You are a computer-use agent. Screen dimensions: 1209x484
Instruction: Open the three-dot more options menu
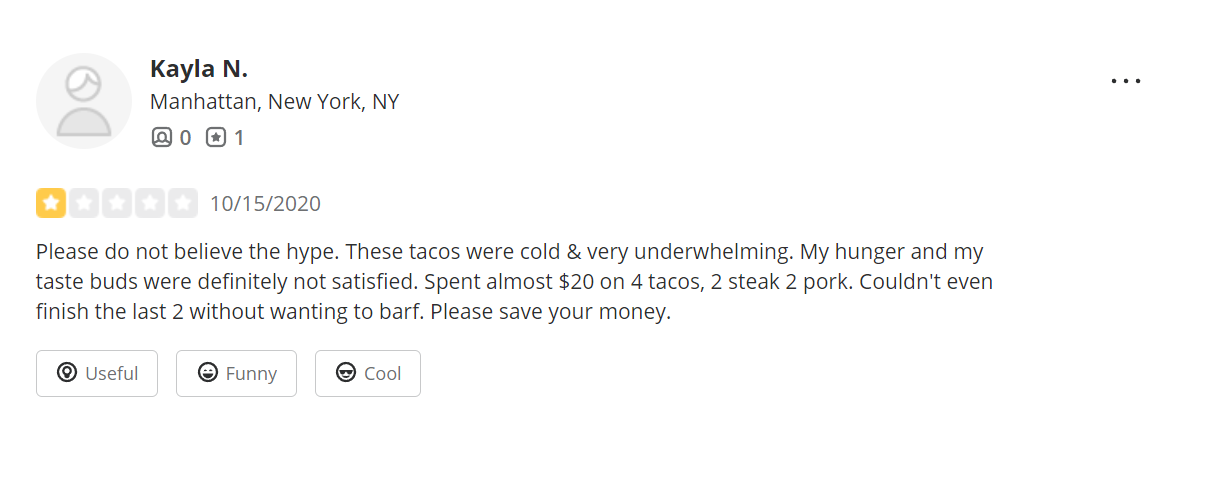coord(1126,81)
